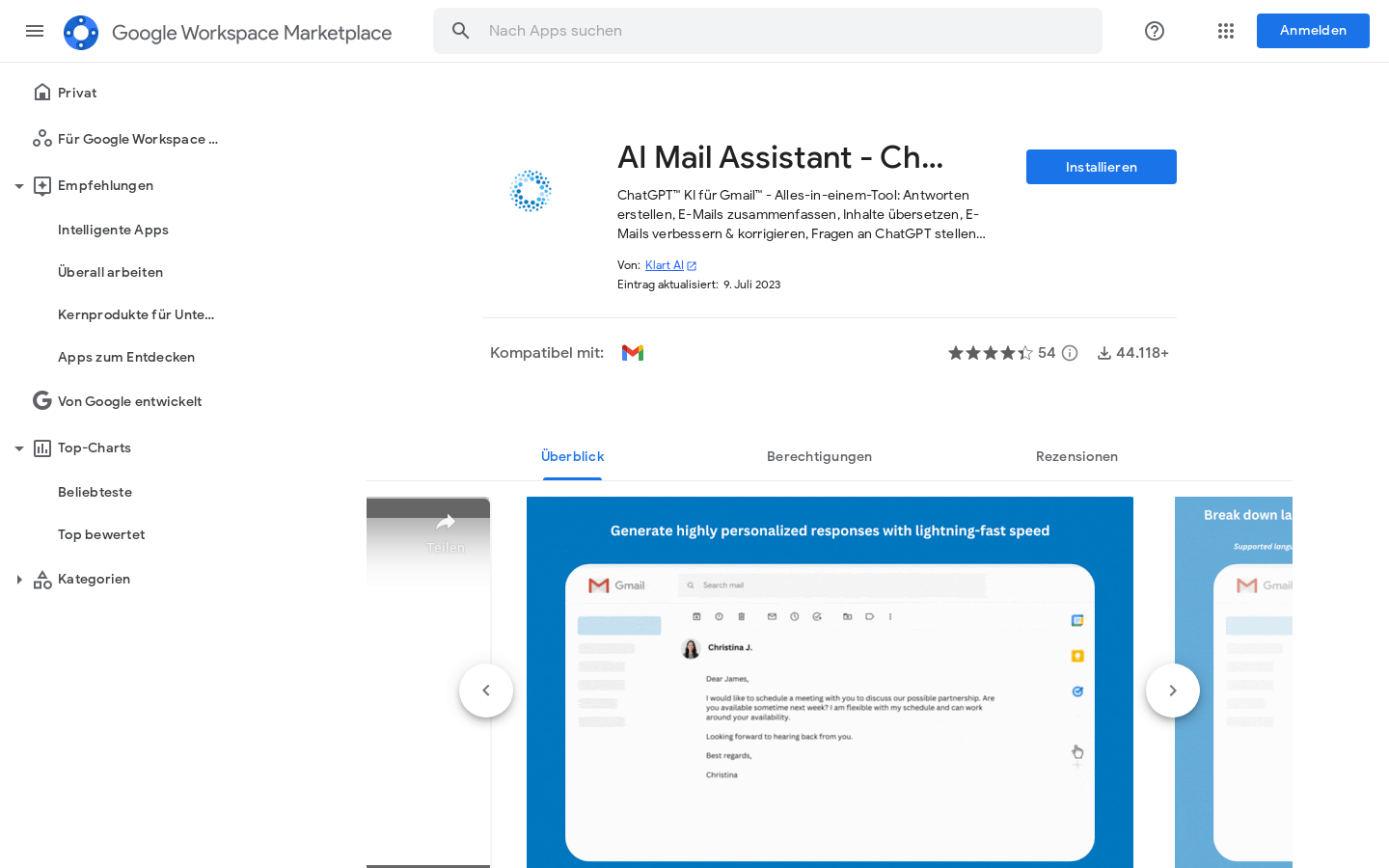Image resolution: width=1389 pixels, height=868 pixels.
Task: Click the external link icon beside Klart AI
Action: 692,266
